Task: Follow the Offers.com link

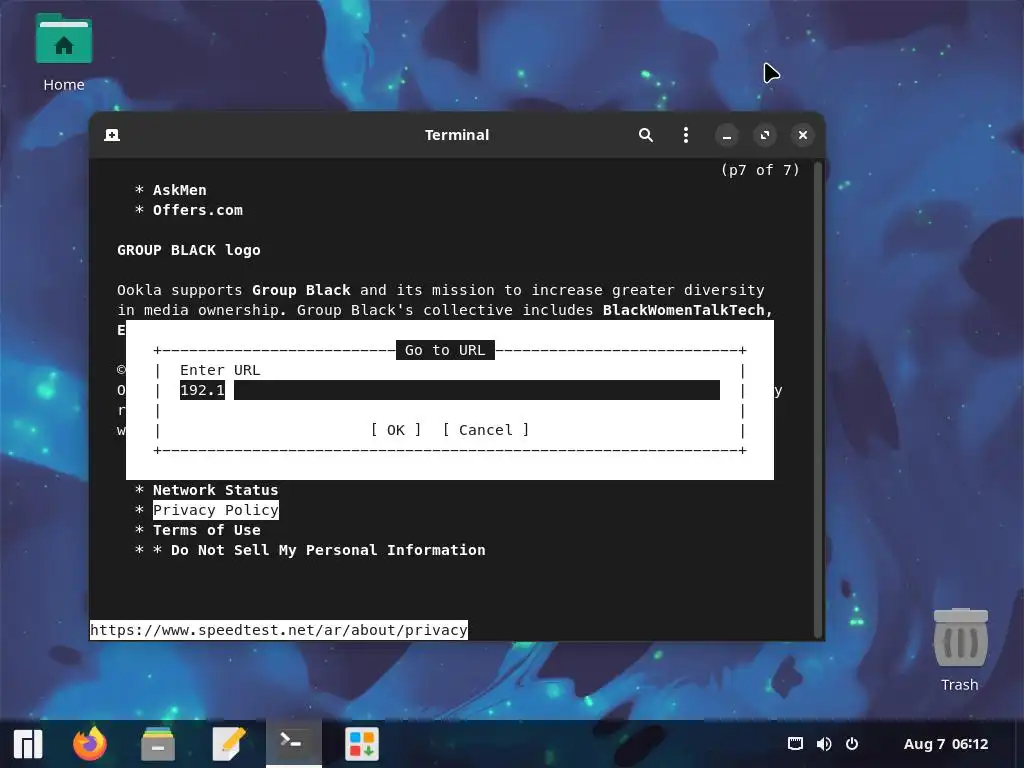Action: [x=198, y=210]
